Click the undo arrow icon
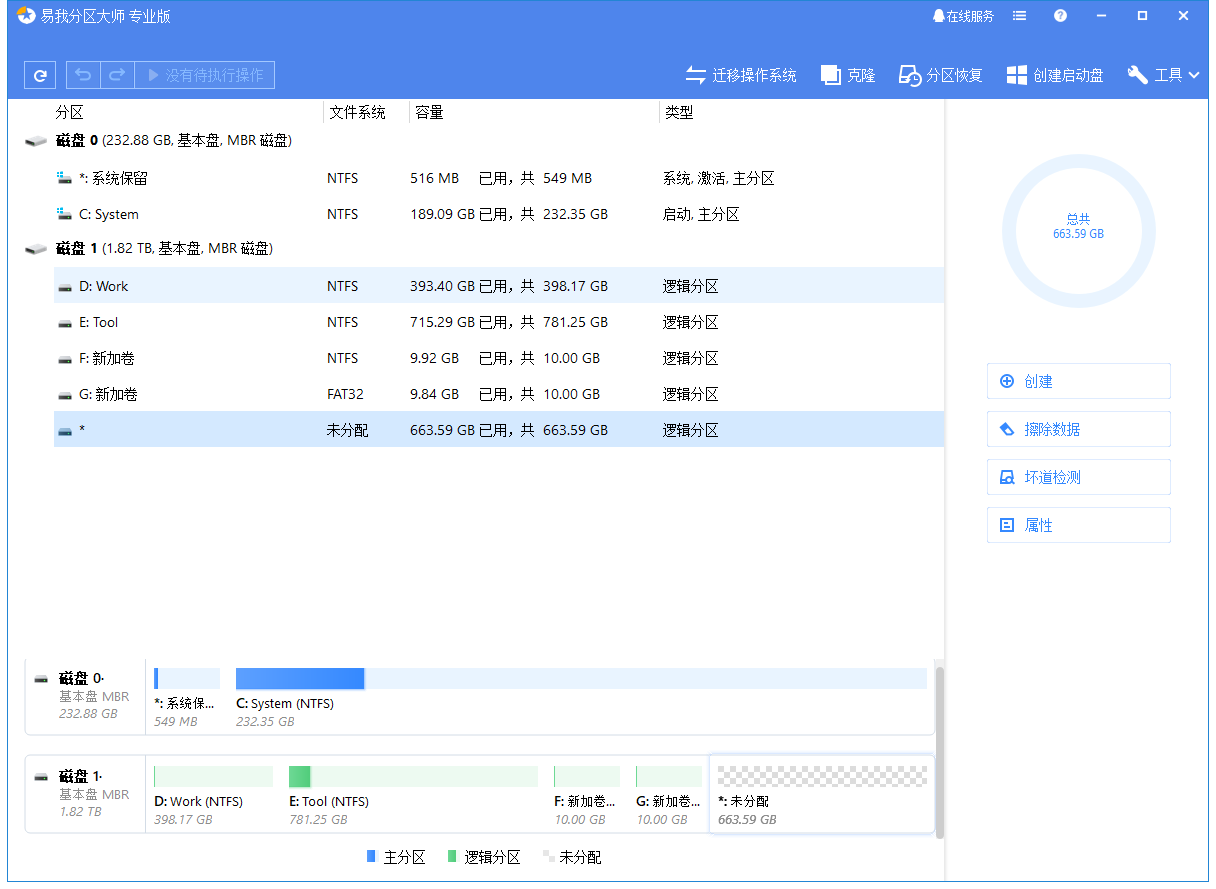This screenshot has height=889, width=1216. point(83,75)
